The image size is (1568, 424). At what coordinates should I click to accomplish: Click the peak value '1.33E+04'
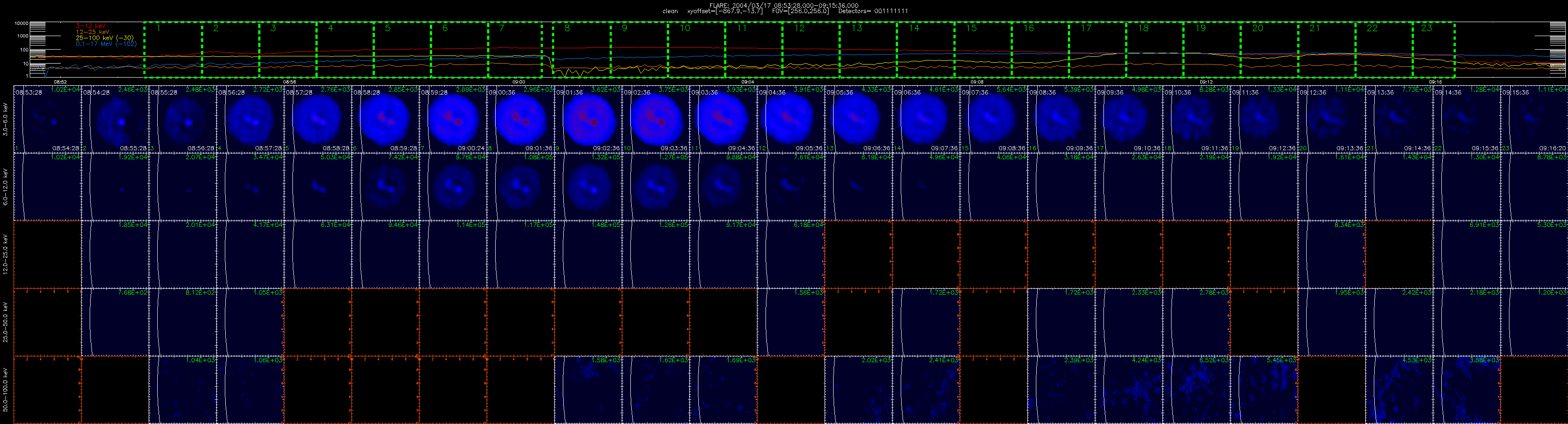[1281, 90]
